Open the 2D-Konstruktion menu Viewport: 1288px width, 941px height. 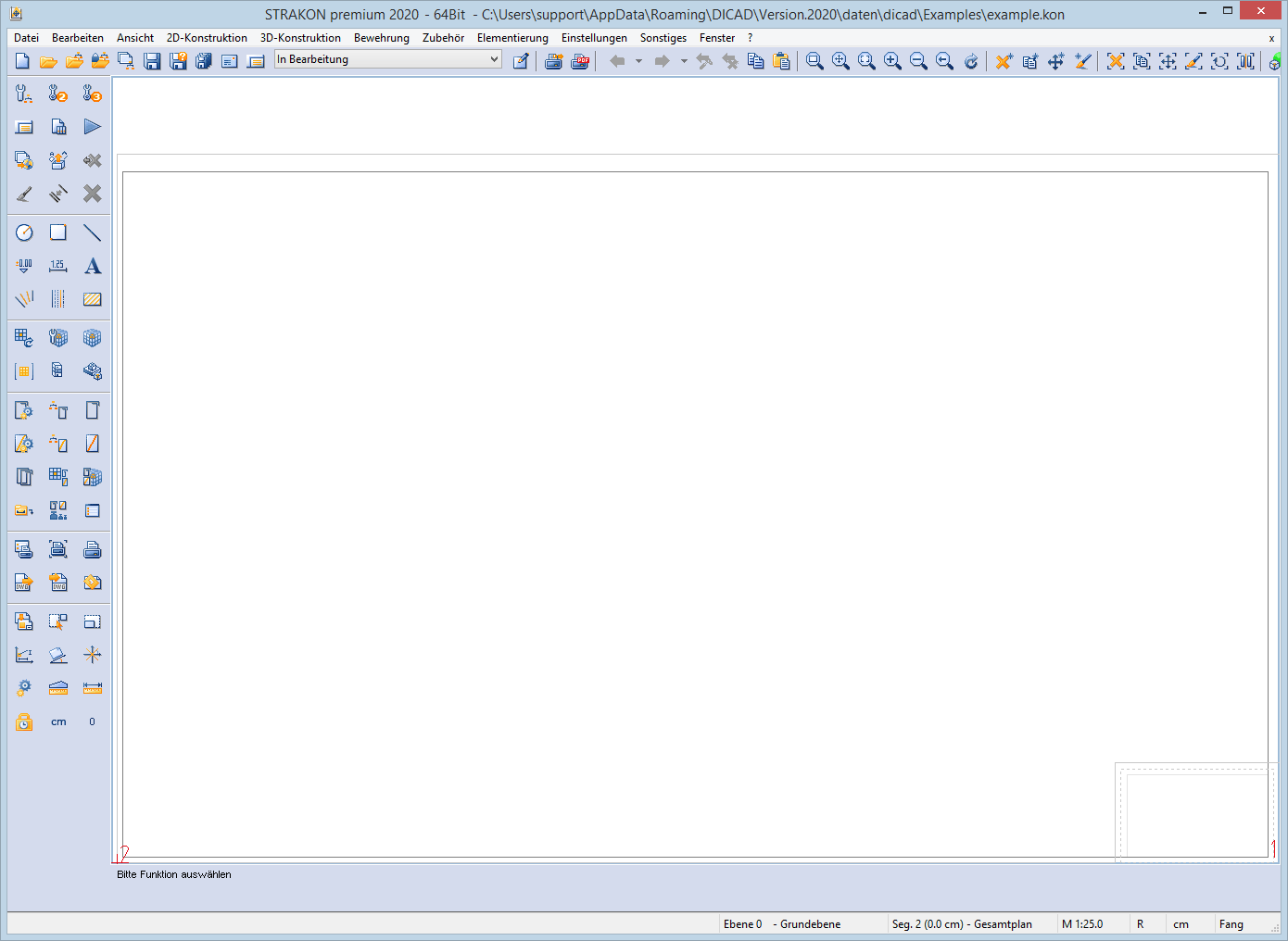click(x=207, y=38)
